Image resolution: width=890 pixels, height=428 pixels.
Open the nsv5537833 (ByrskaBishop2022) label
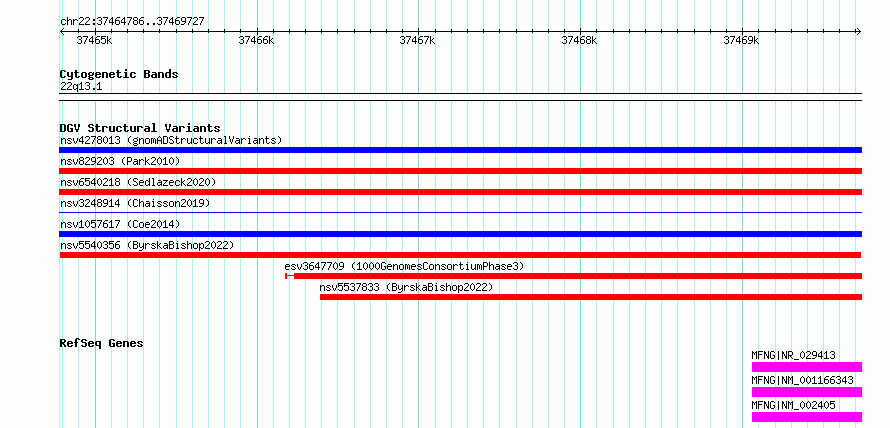pyautogui.click(x=406, y=287)
